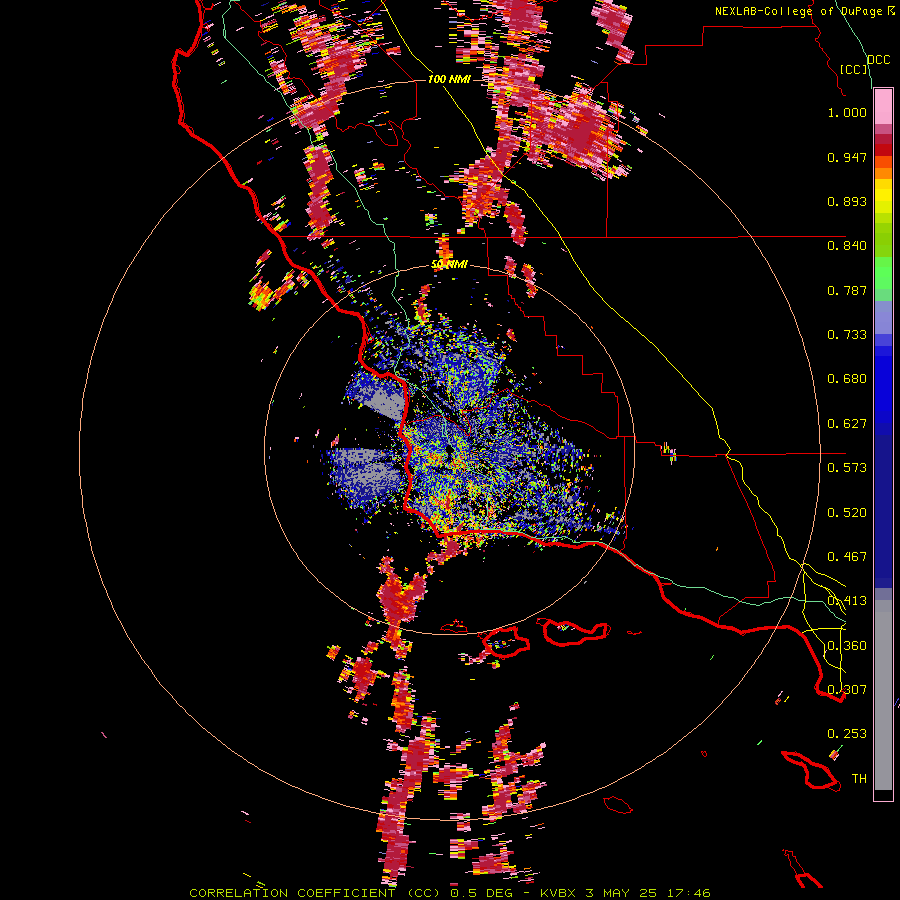
Task: Select the 0.360 scale value
Action: (x=847, y=646)
